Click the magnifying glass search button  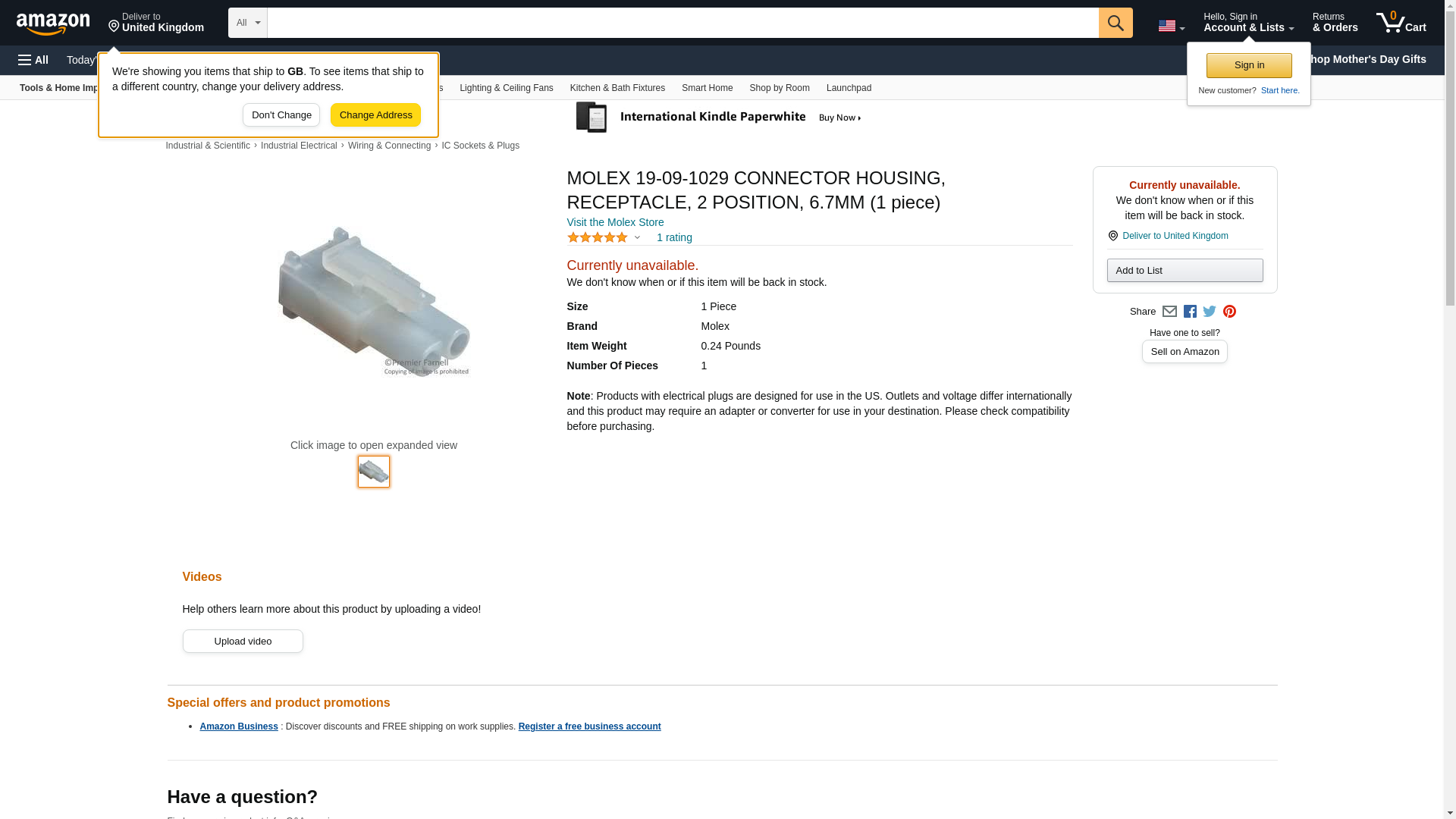[1115, 23]
